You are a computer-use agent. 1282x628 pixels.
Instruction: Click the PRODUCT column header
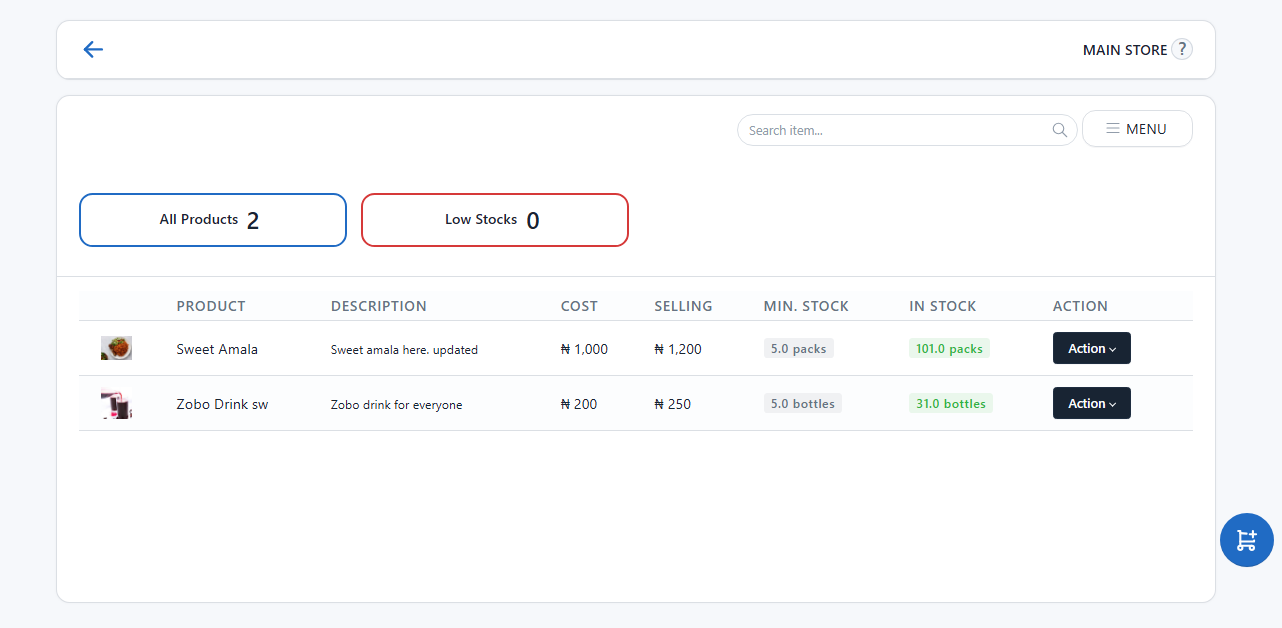click(x=211, y=306)
